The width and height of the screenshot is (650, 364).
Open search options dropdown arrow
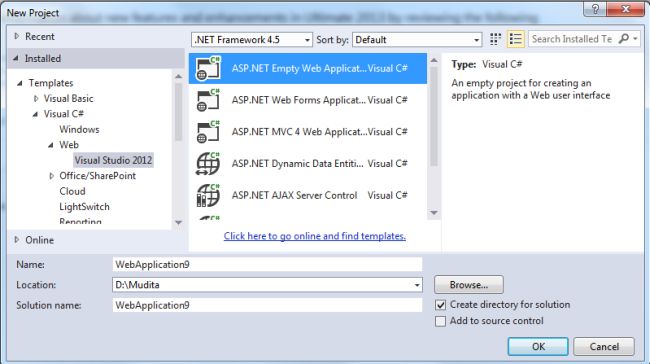click(635, 39)
